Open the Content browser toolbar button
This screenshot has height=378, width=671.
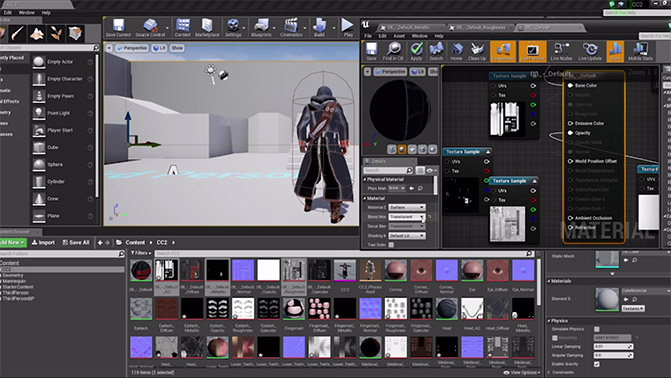coord(183,27)
